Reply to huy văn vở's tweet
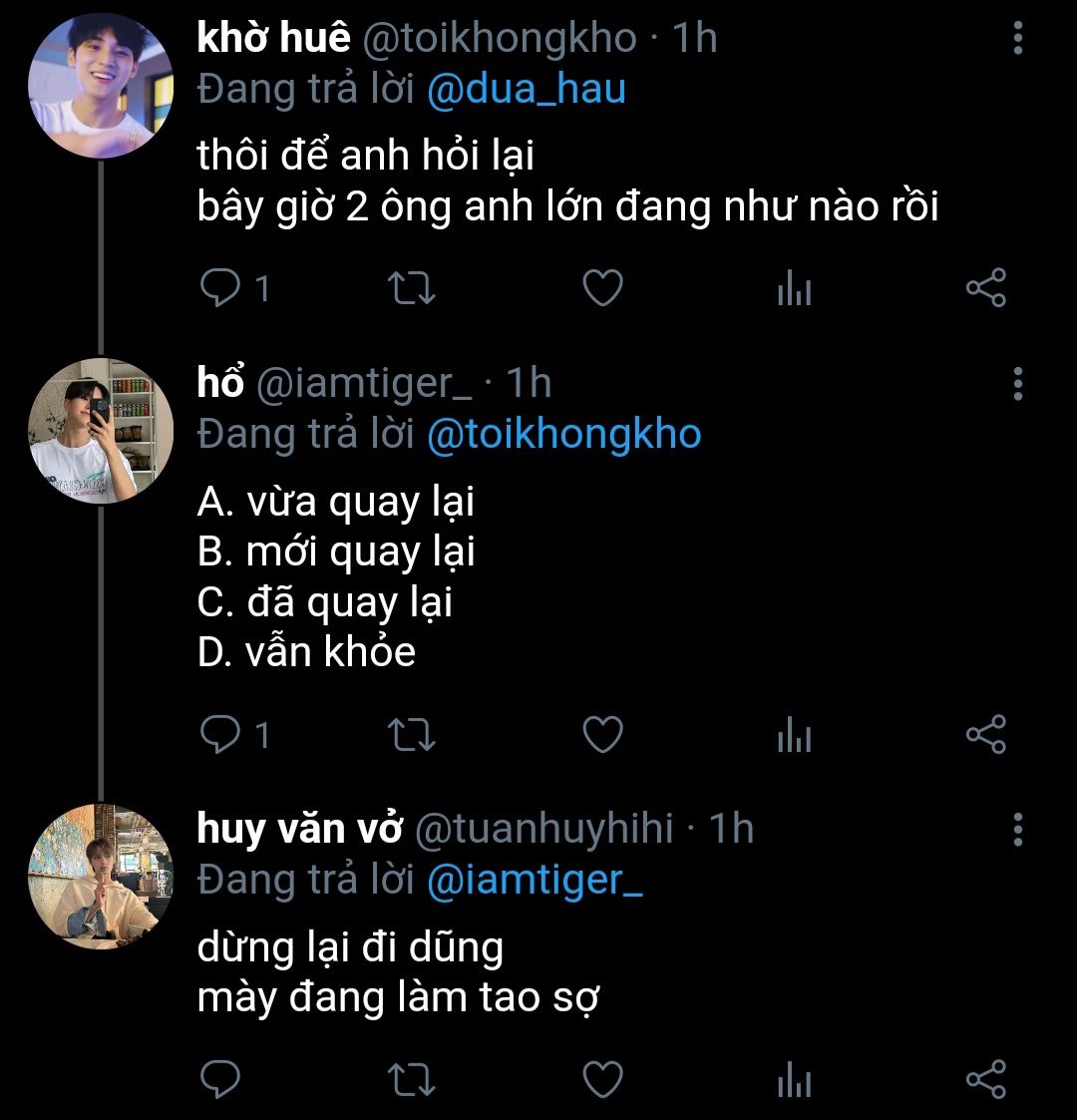The width and height of the screenshot is (1077, 1120). pos(220,1080)
